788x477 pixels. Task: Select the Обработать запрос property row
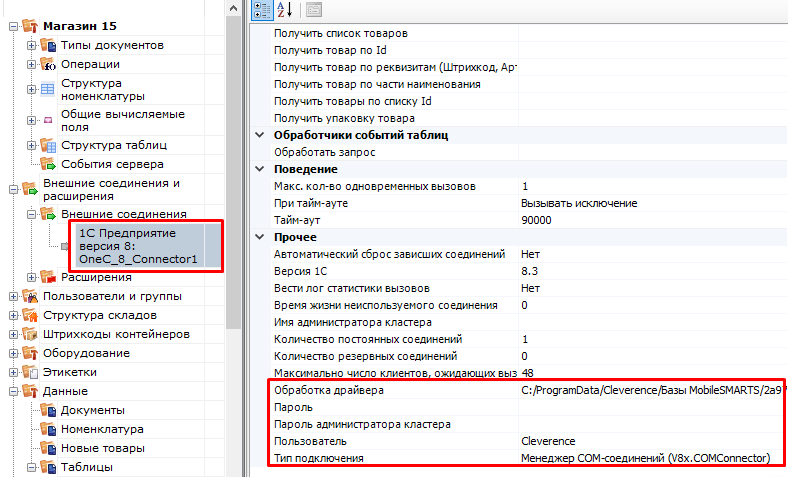[325, 152]
